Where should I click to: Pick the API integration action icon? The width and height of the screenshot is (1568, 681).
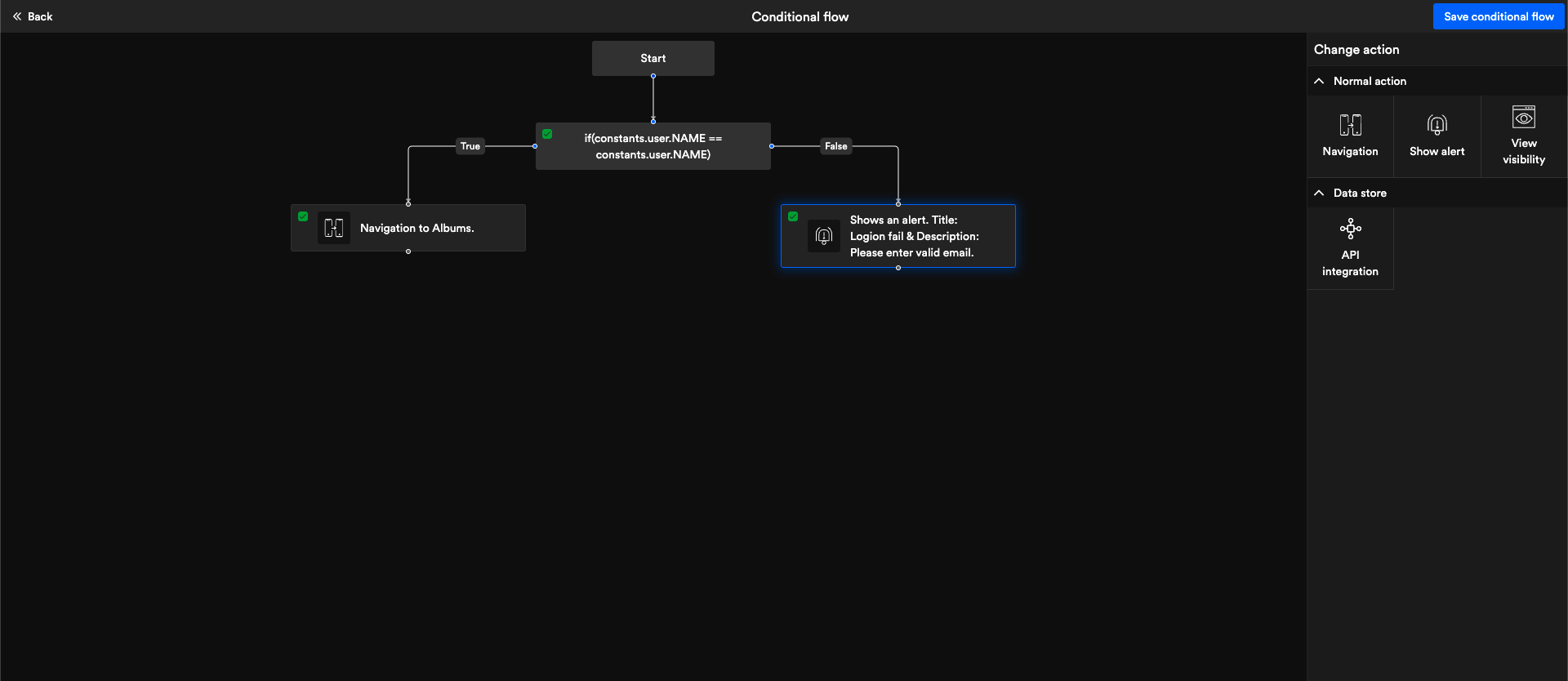[x=1350, y=229]
